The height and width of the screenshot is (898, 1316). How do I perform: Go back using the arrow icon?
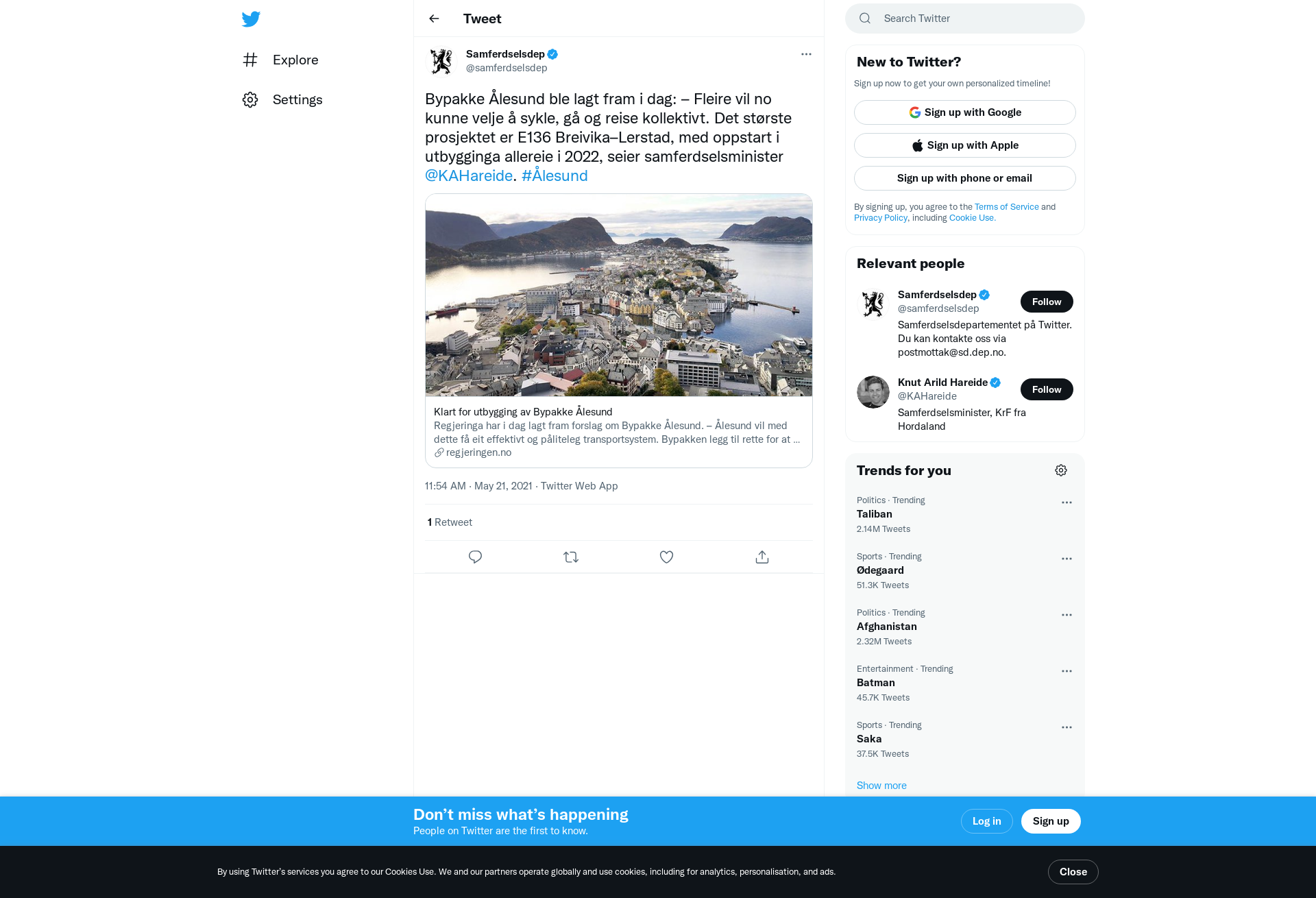pos(434,19)
